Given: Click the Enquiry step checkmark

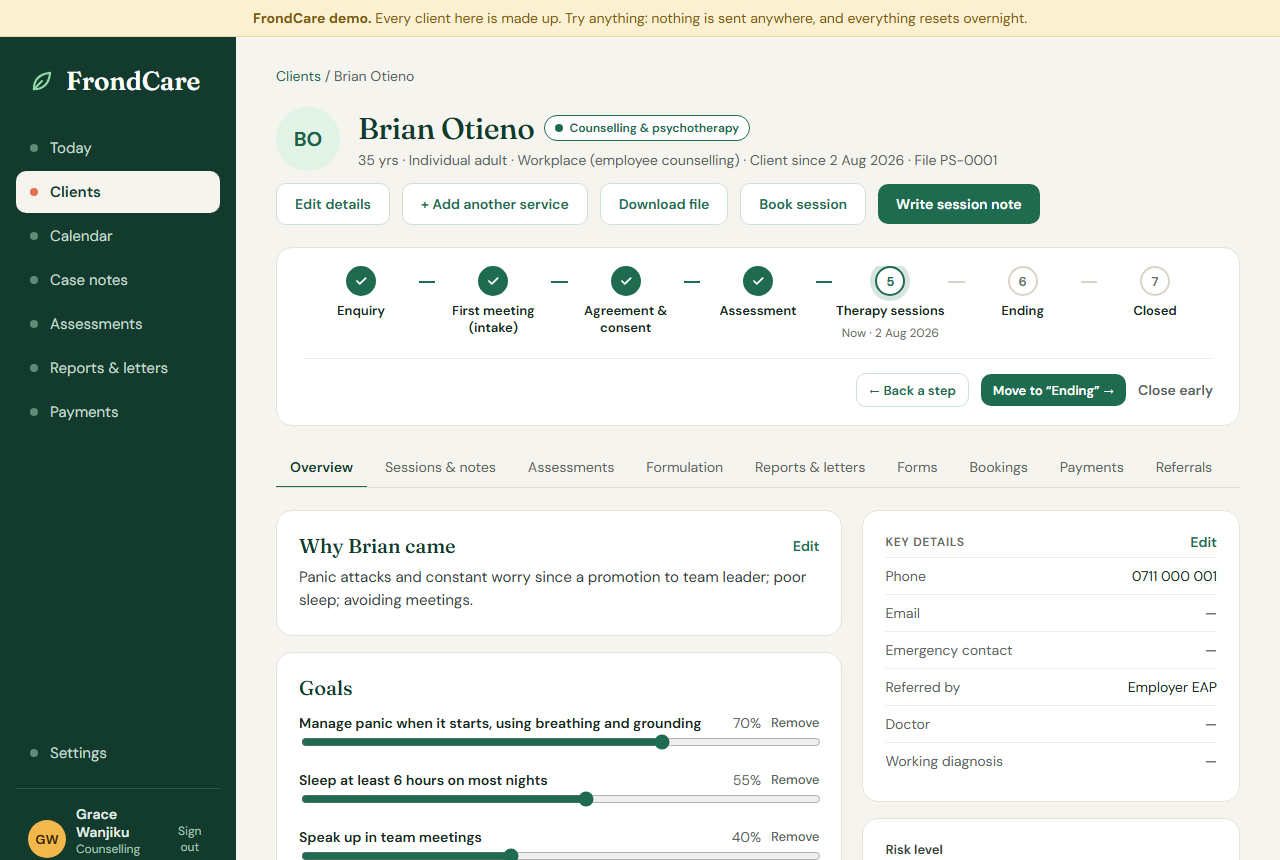Looking at the screenshot, I should pos(361,281).
